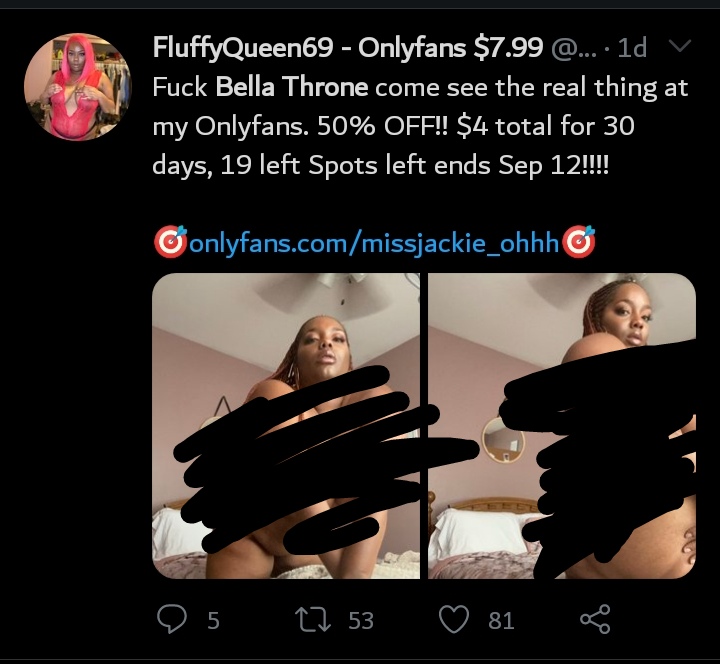Screen dimensions: 720x664
Task: Like the tweet with the heart icon
Action: point(454,619)
